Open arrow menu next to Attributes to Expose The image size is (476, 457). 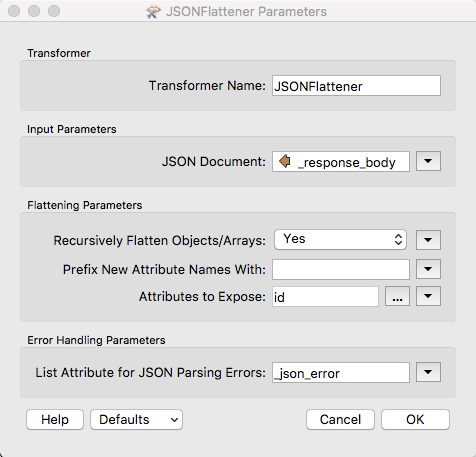click(x=428, y=296)
